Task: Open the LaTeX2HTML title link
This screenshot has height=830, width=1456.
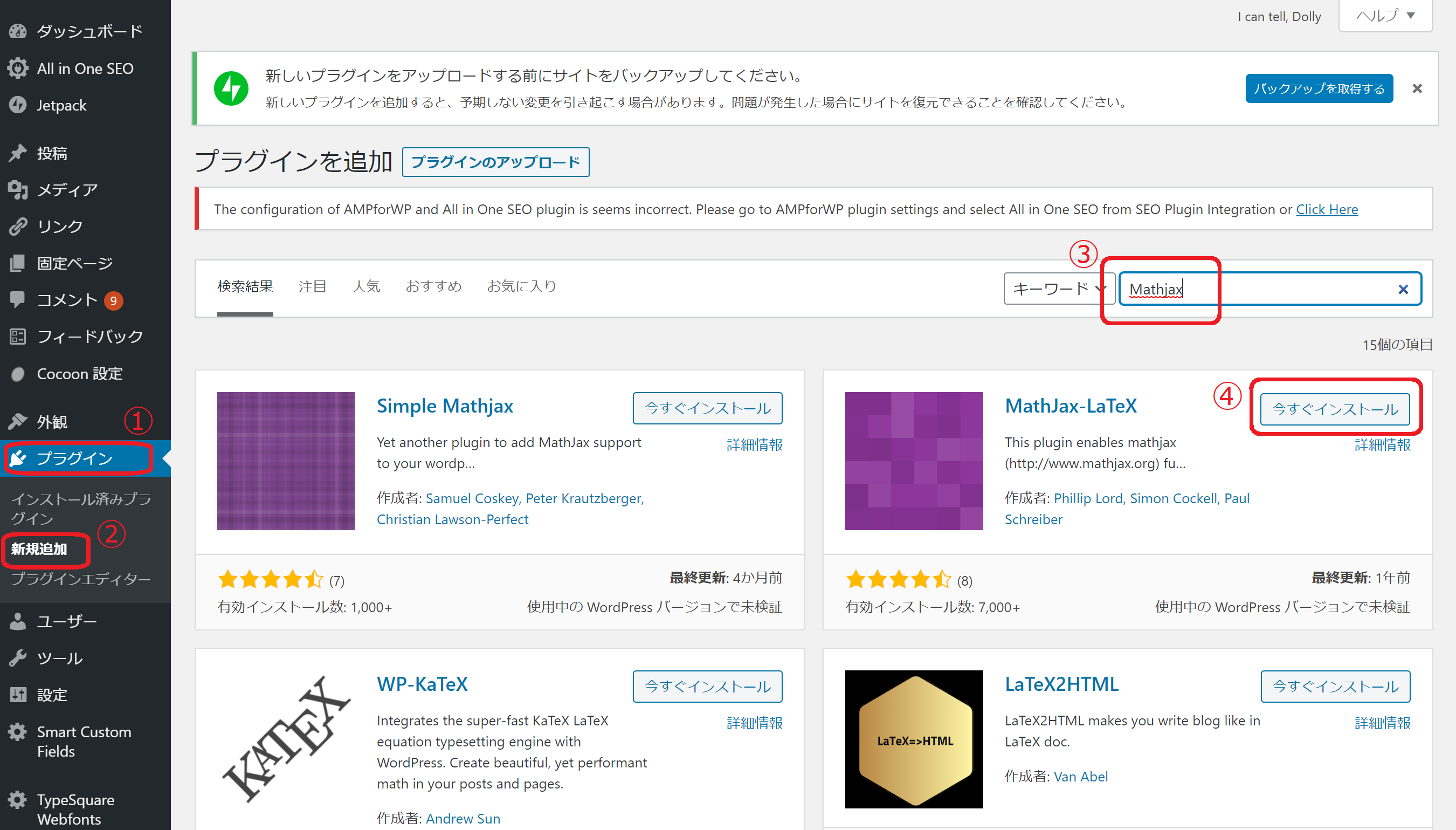Action: coord(1062,683)
